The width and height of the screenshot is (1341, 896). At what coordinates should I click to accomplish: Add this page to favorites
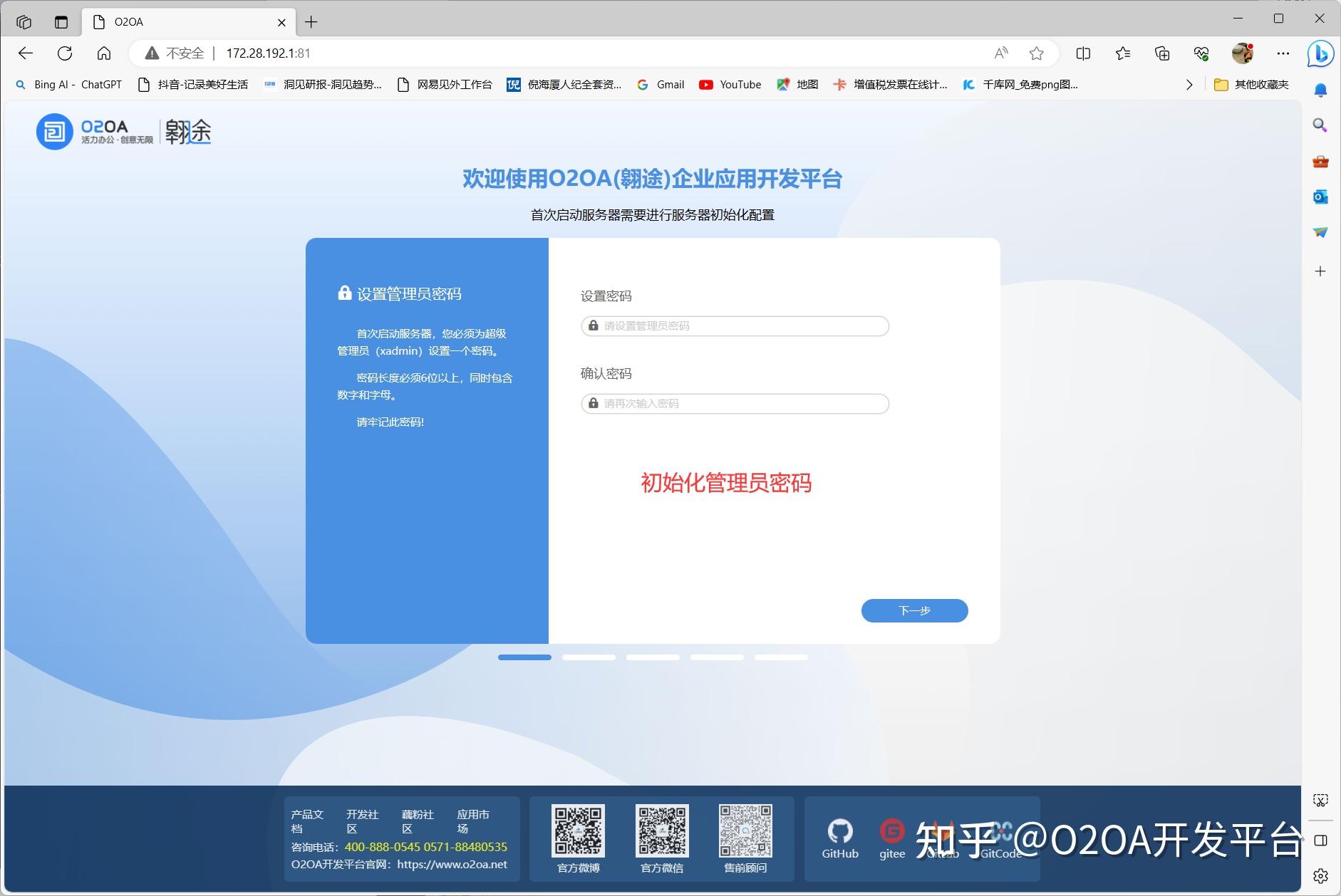pos(1037,53)
